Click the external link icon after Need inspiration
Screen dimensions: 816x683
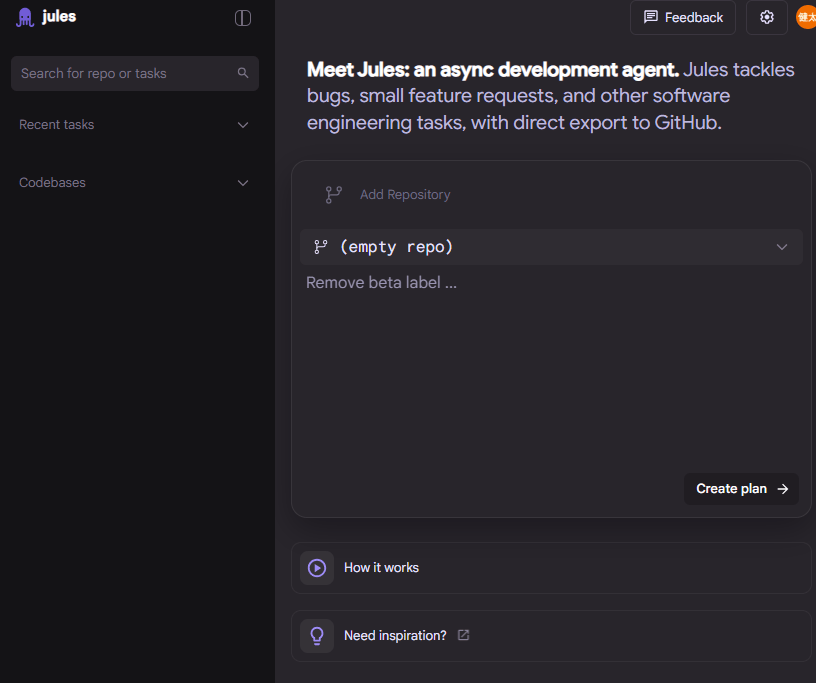463,635
